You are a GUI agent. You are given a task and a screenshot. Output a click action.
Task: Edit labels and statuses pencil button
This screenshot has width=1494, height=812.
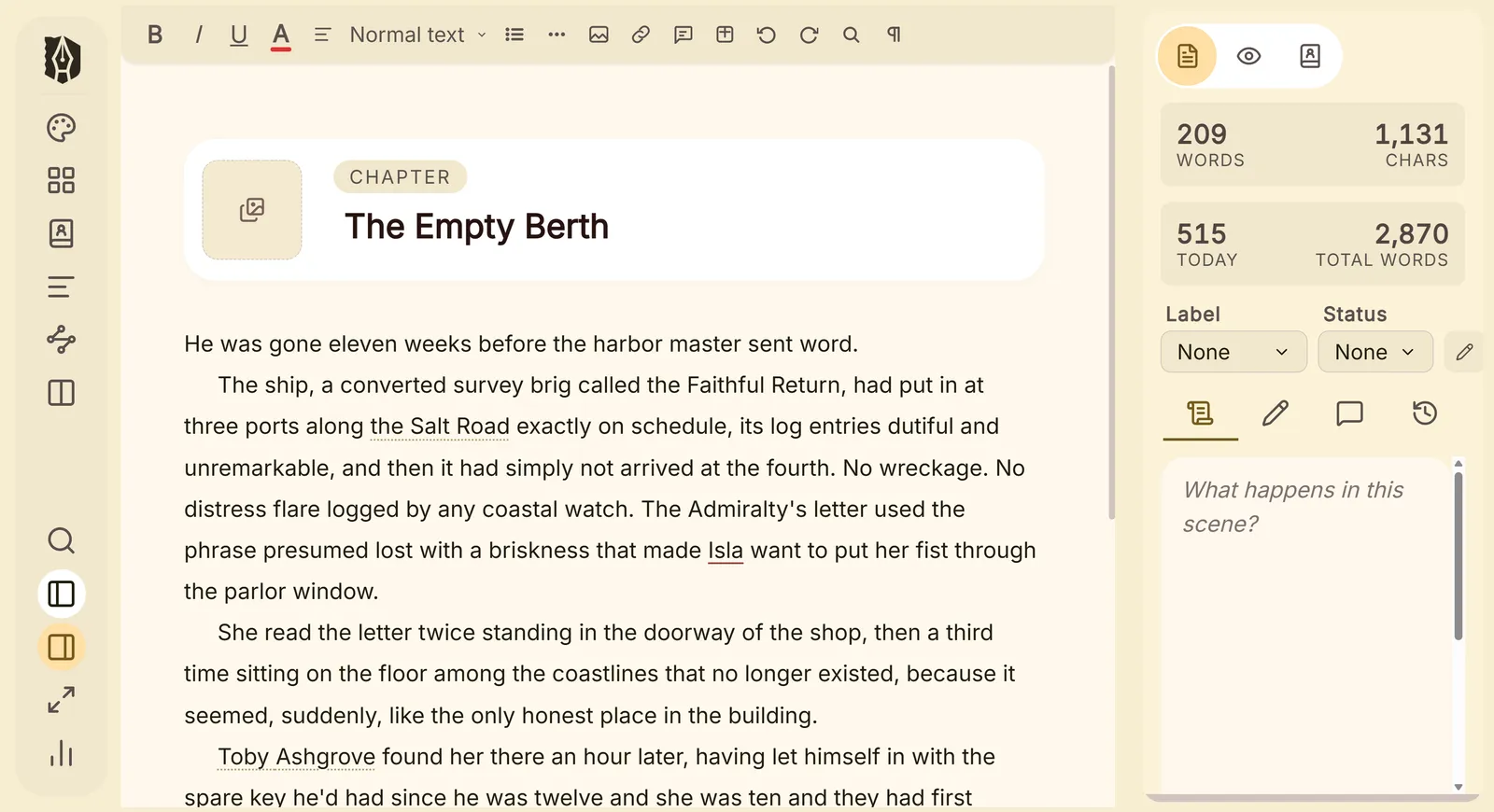pos(1464,352)
